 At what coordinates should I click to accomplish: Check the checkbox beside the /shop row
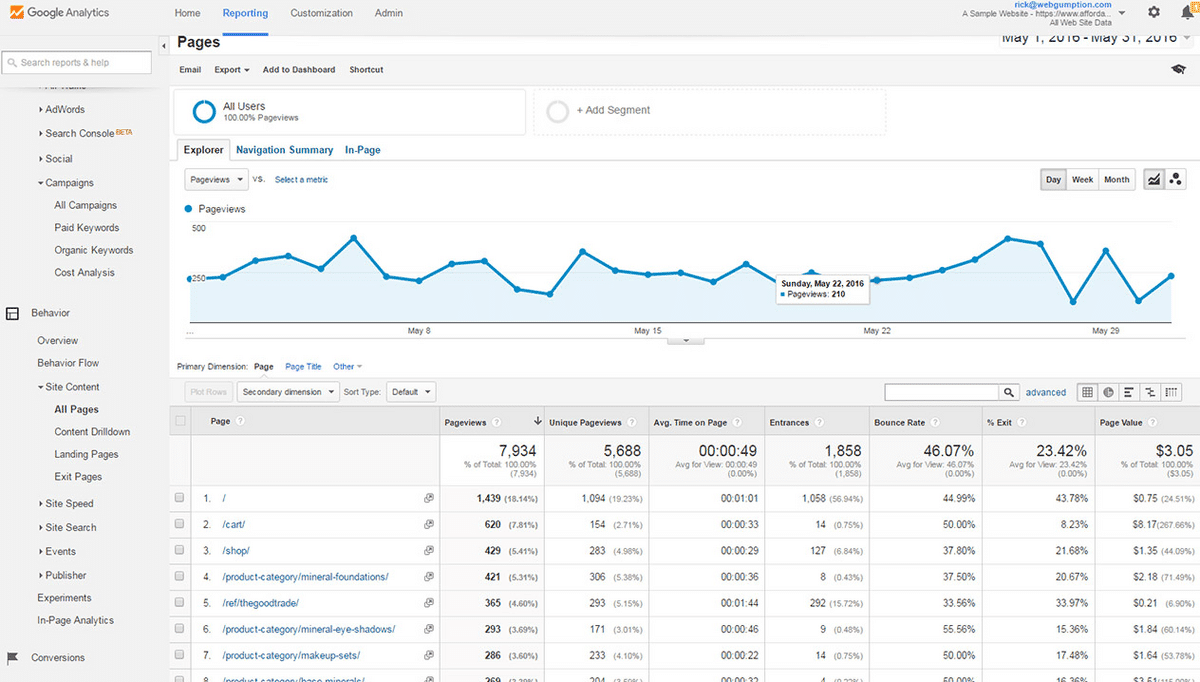point(179,550)
